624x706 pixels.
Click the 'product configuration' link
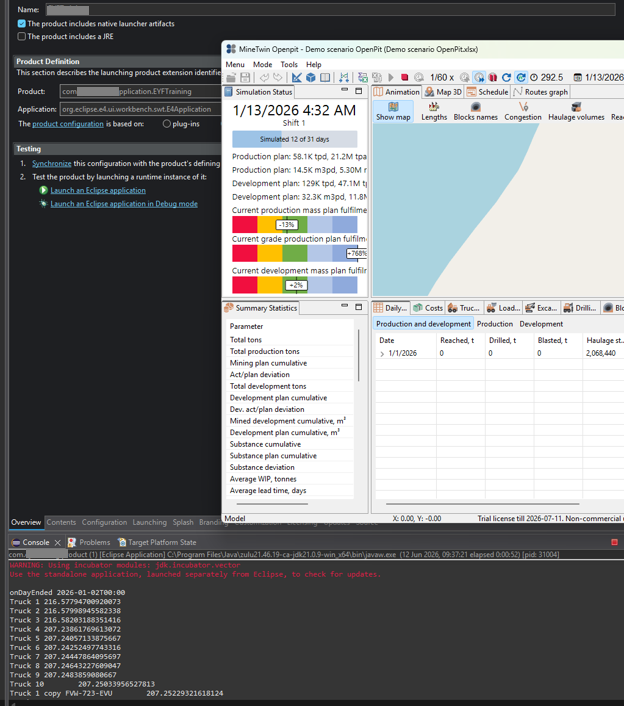pos(68,124)
